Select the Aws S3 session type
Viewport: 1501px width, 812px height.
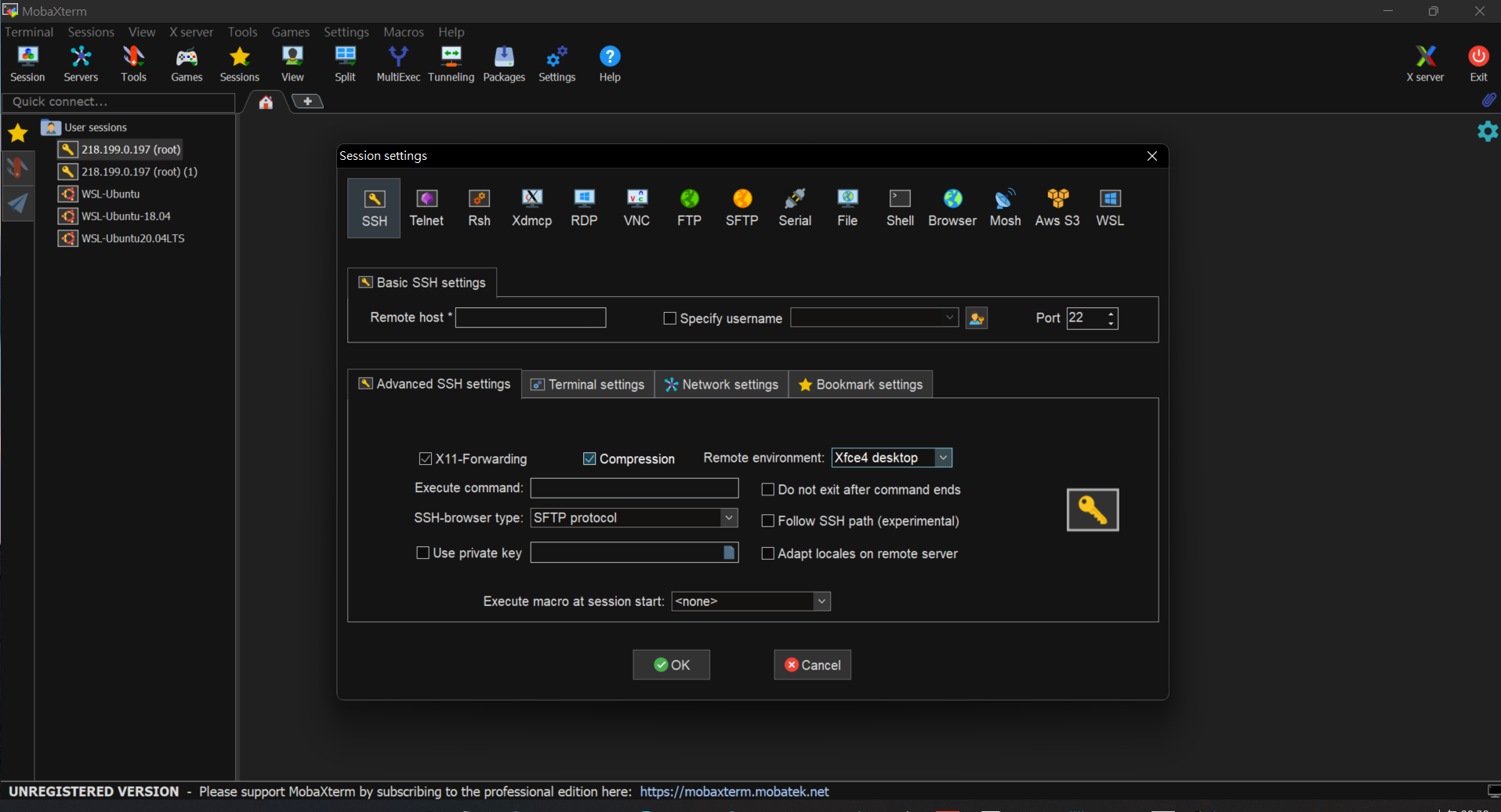1057,208
